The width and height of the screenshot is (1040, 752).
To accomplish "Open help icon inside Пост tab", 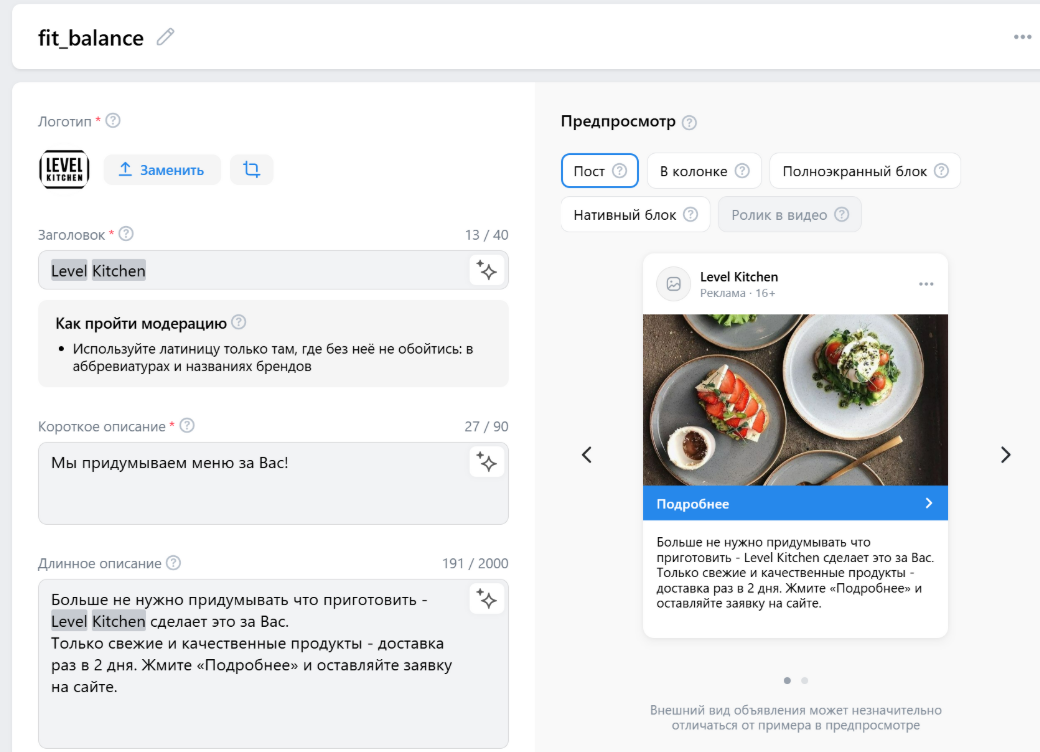I will [x=619, y=171].
